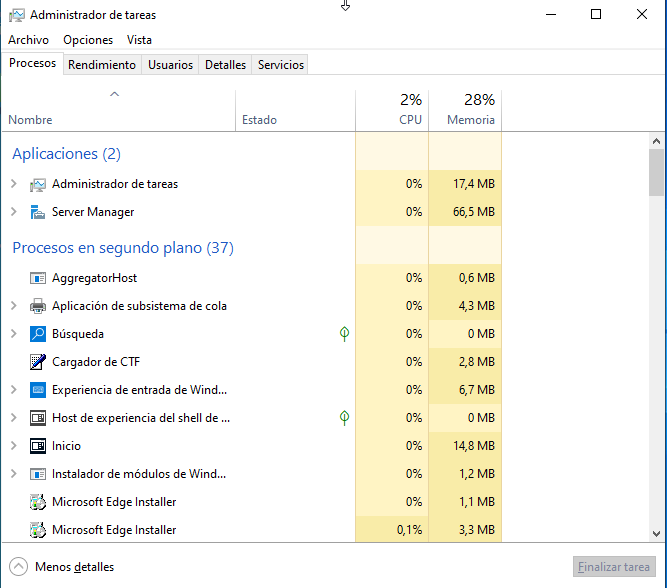Click the printer spooler subsystem icon
Viewport: 667px width, 588px height.
38,306
